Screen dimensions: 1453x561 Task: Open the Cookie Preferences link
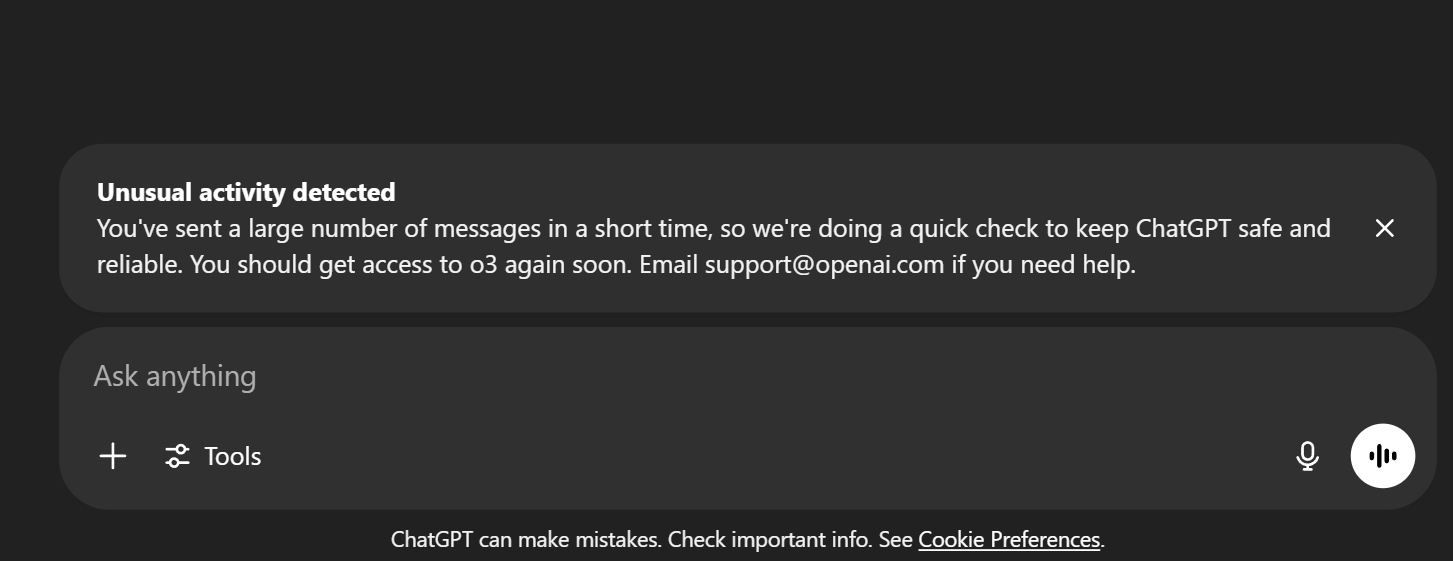pyautogui.click(x=1009, y=540)
